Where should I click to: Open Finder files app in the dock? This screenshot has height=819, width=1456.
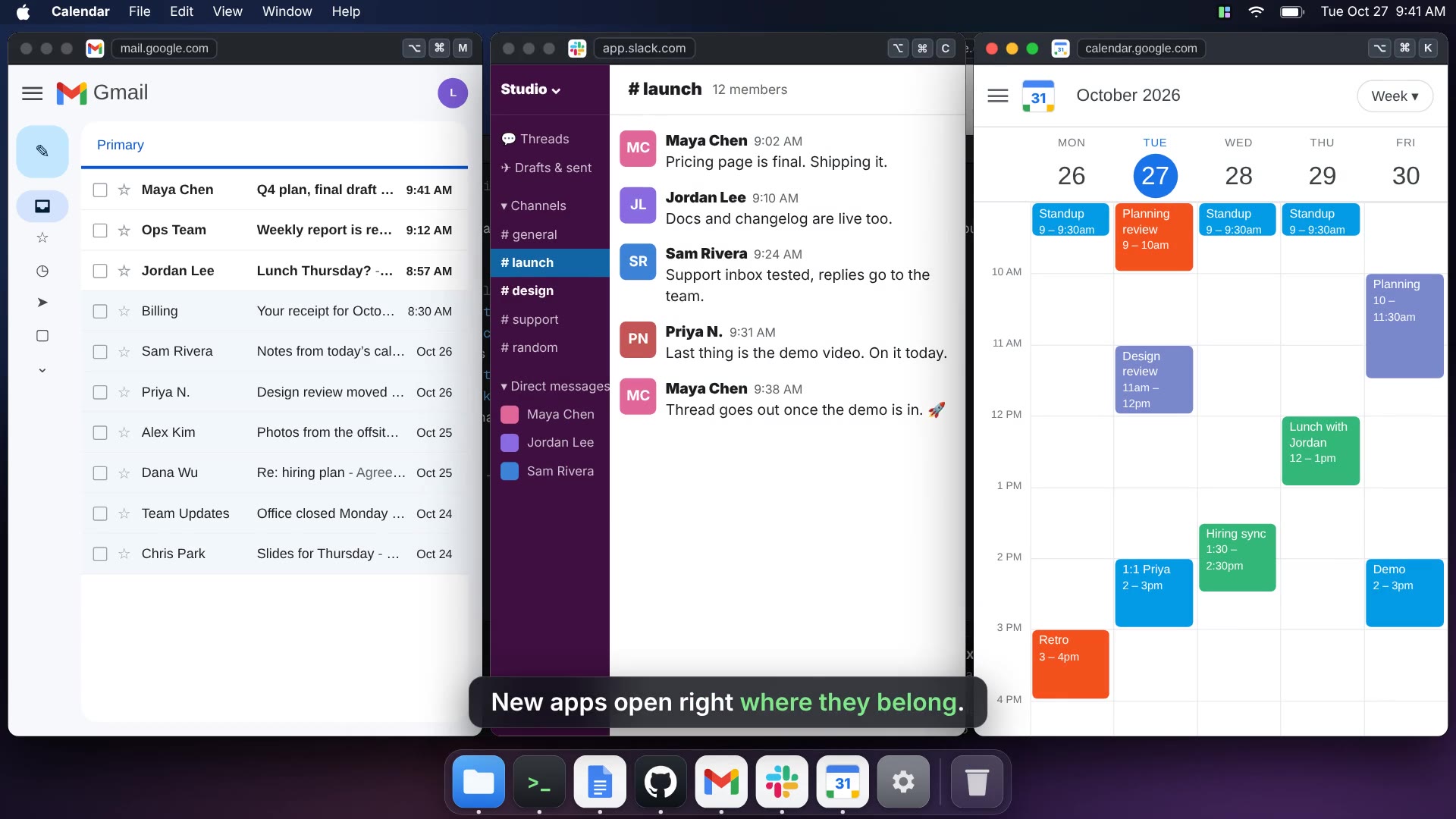(479, 782)
